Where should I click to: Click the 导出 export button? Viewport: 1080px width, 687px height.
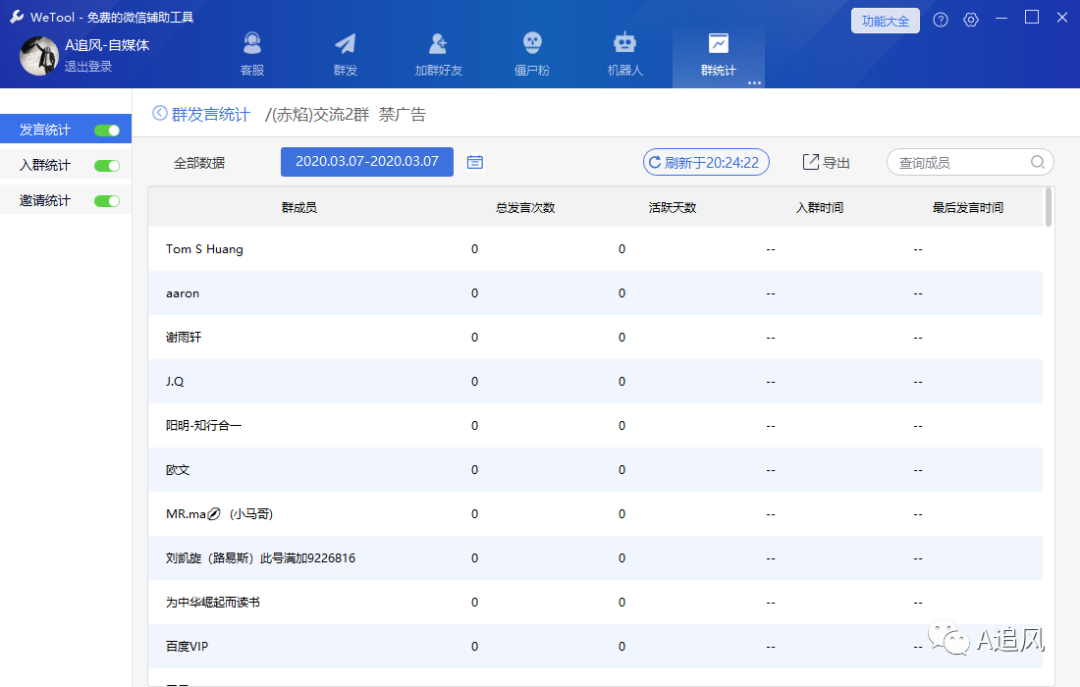click(x=827, y=162)
